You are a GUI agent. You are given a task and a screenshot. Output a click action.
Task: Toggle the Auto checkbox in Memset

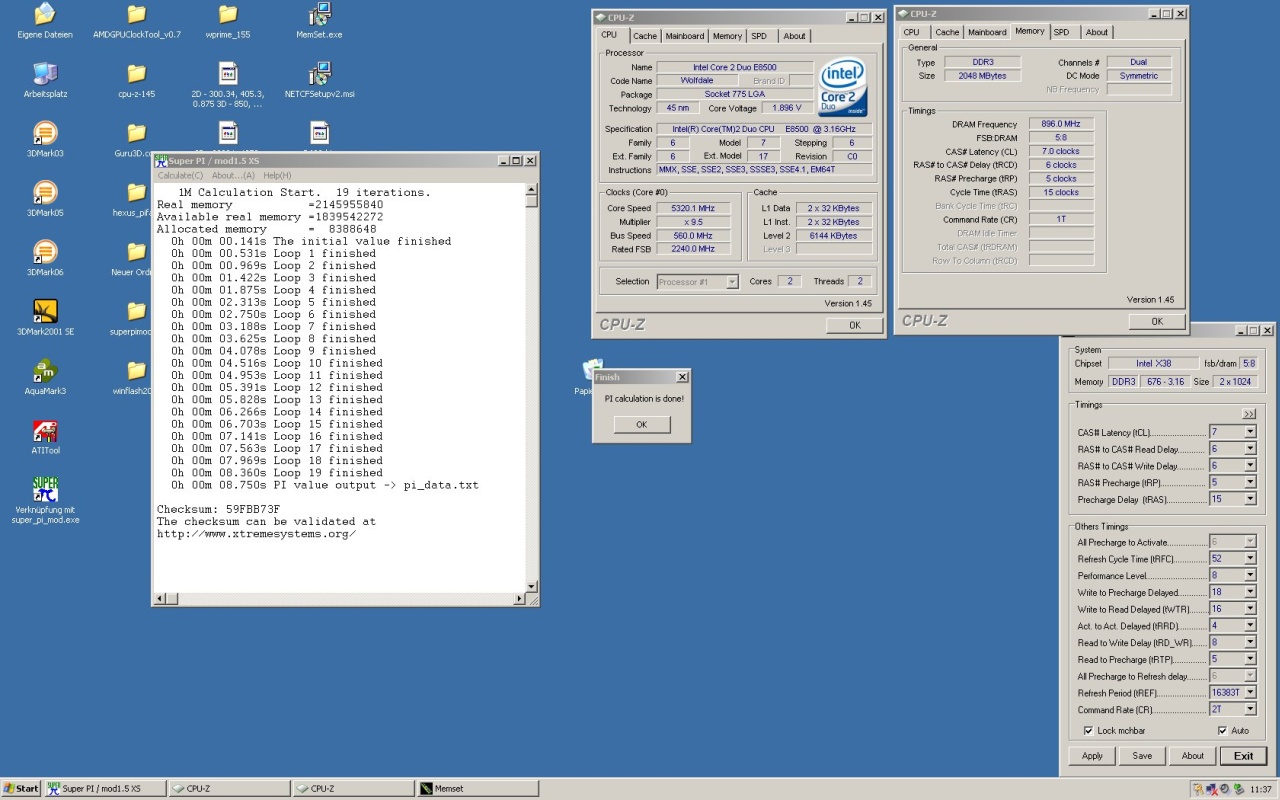tap(1222, 730)
